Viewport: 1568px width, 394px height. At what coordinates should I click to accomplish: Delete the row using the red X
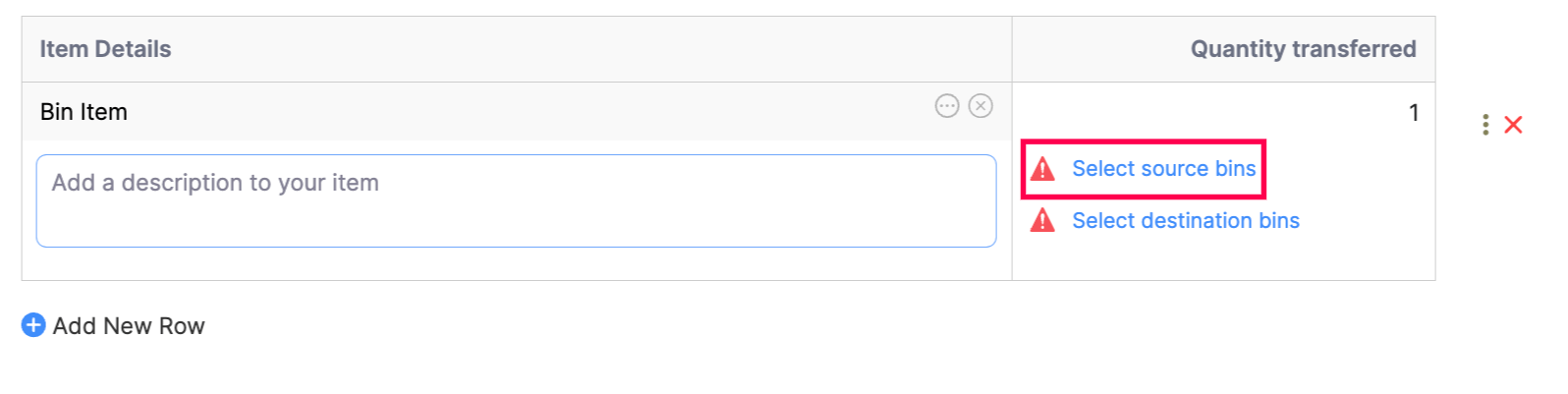coord(1513,125)
